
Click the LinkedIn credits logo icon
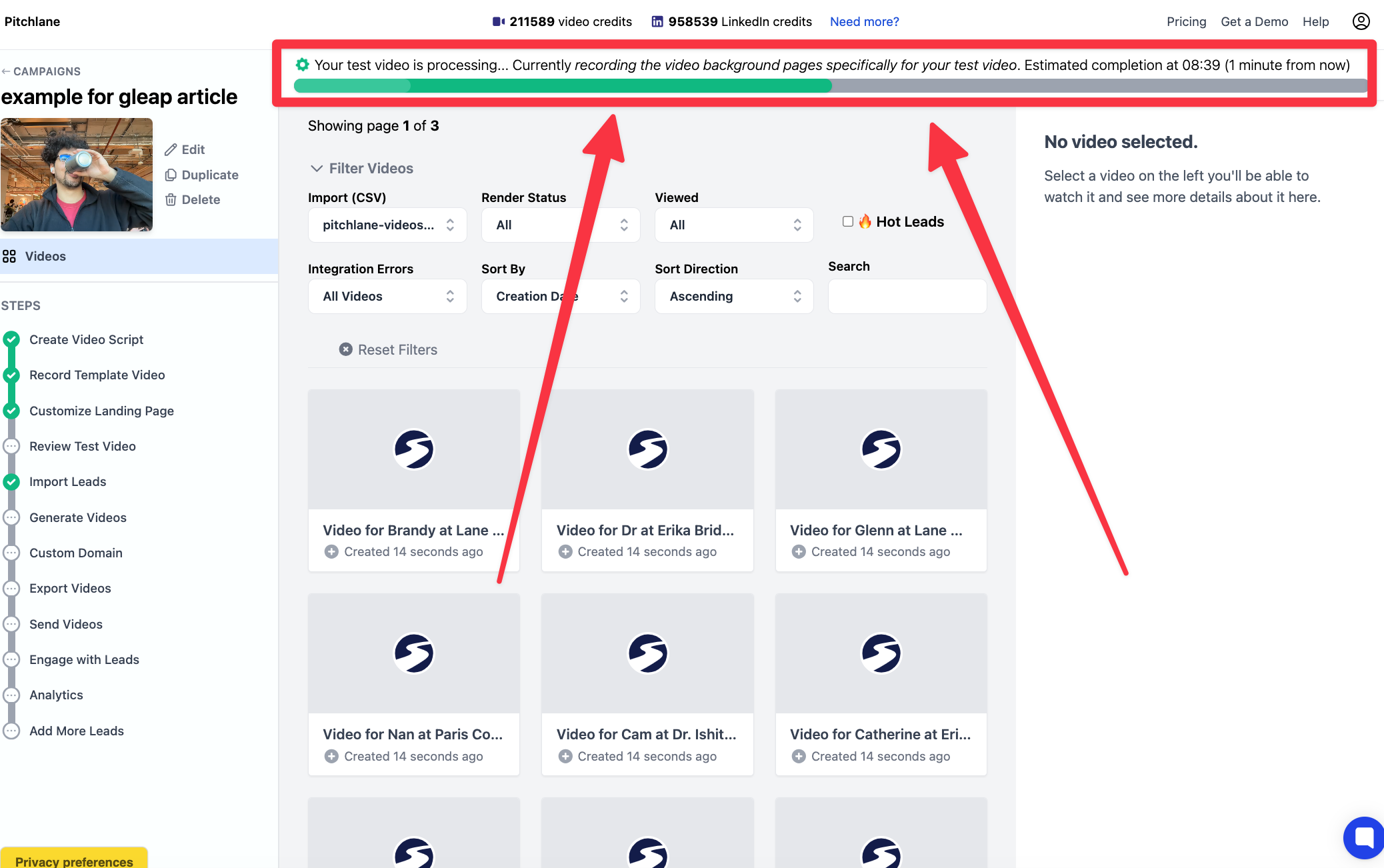657,21
